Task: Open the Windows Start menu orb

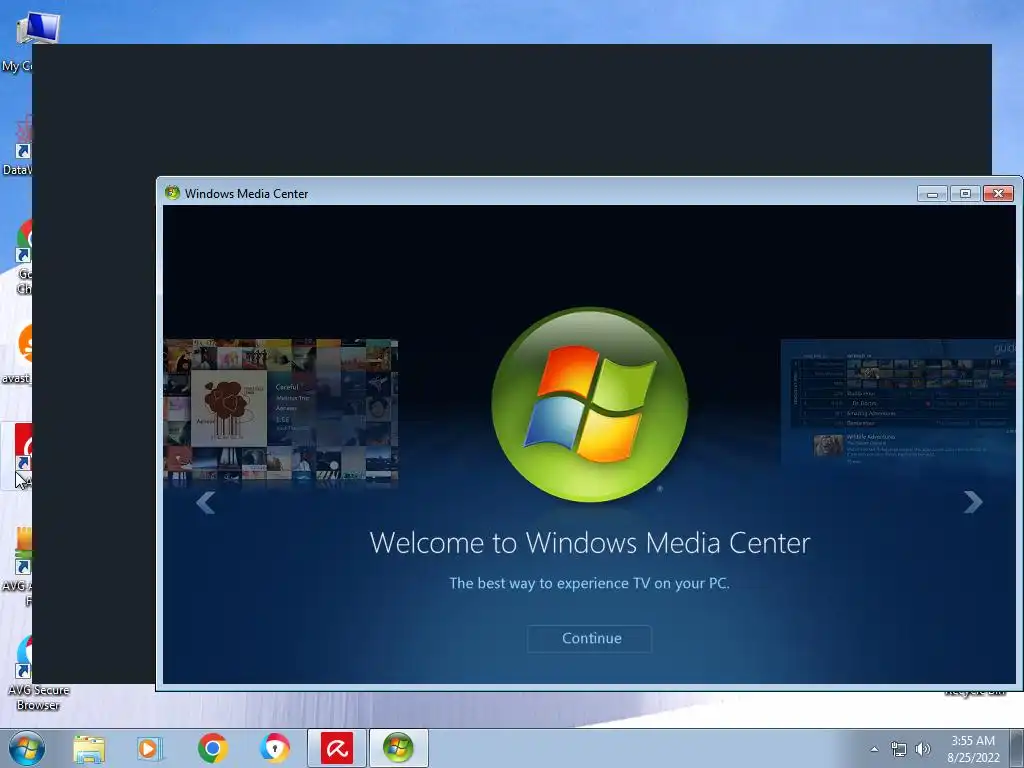Action: 27,748
